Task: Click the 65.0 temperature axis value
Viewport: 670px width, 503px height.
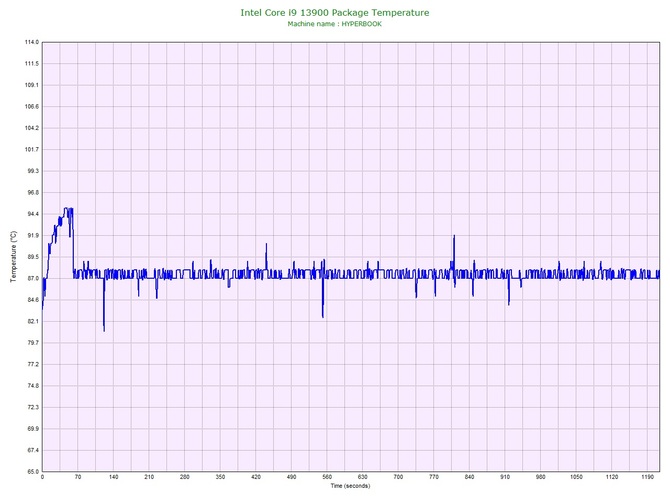Action: (x=32, y=472)
